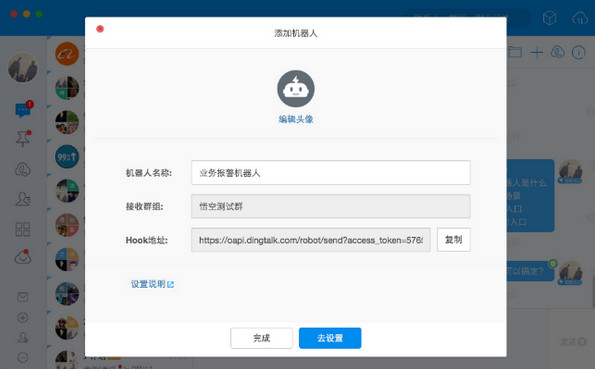Open the cube icon in title bar

[549, 18]
